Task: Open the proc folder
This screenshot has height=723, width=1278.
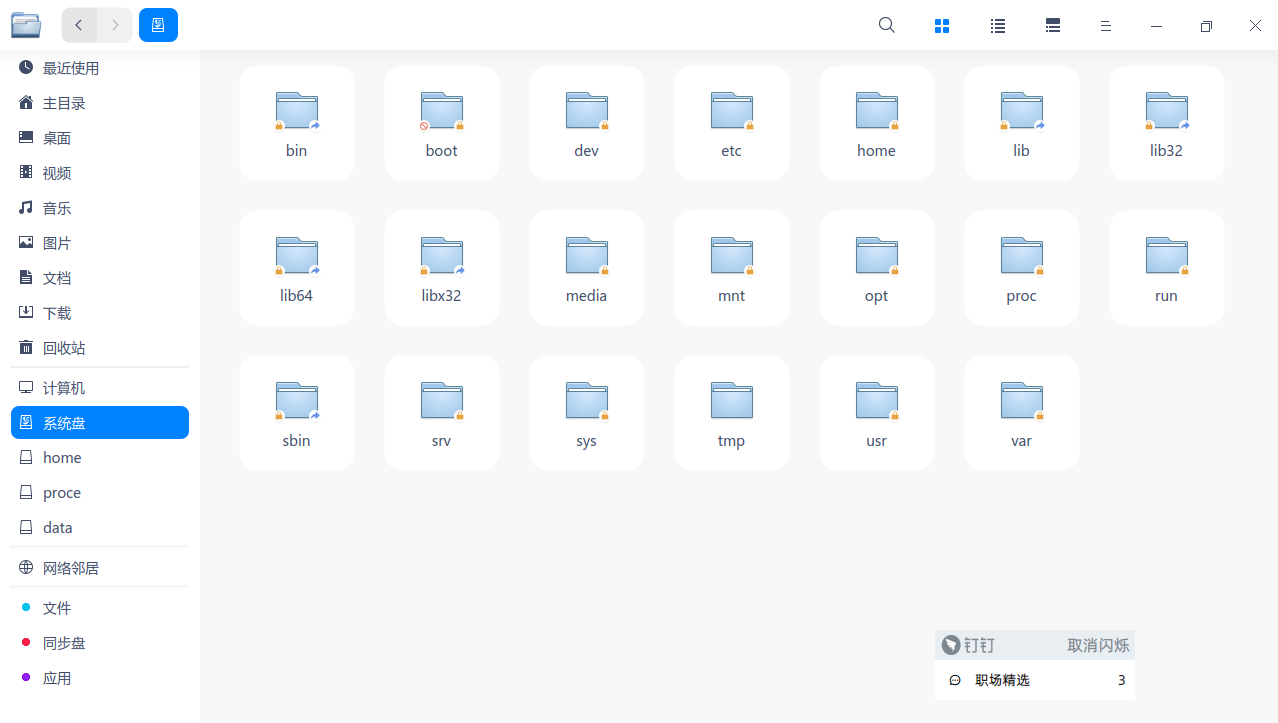Action: tap(1022, 268)
